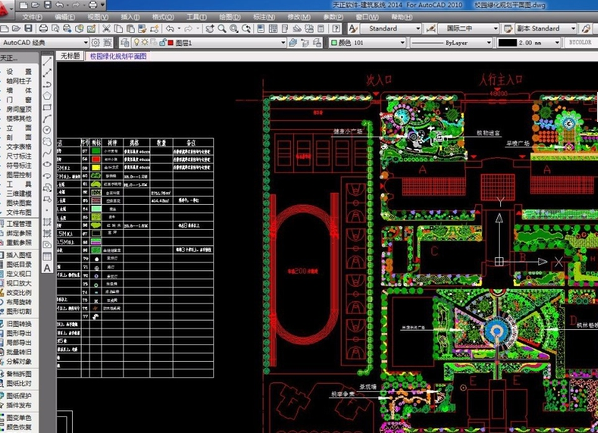Screen dimensions: 598x433
Task: Open the 文件 menu
Action: point(32,17)
